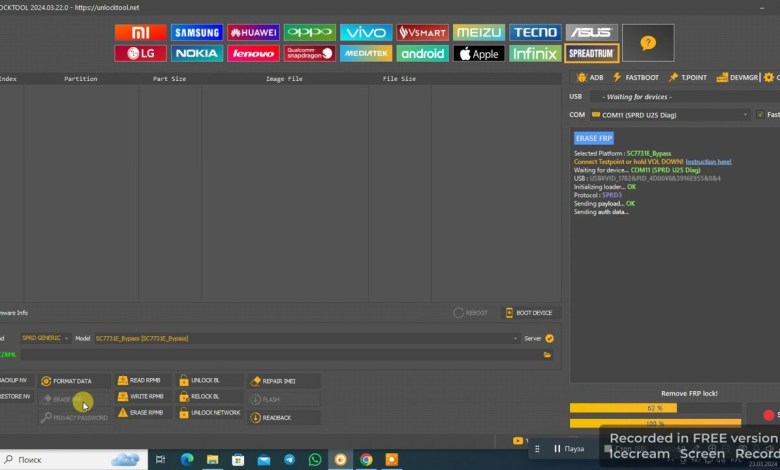Screen dimensions: 780x470
Task: Open the Apple brand section
Action: [479, 53]
